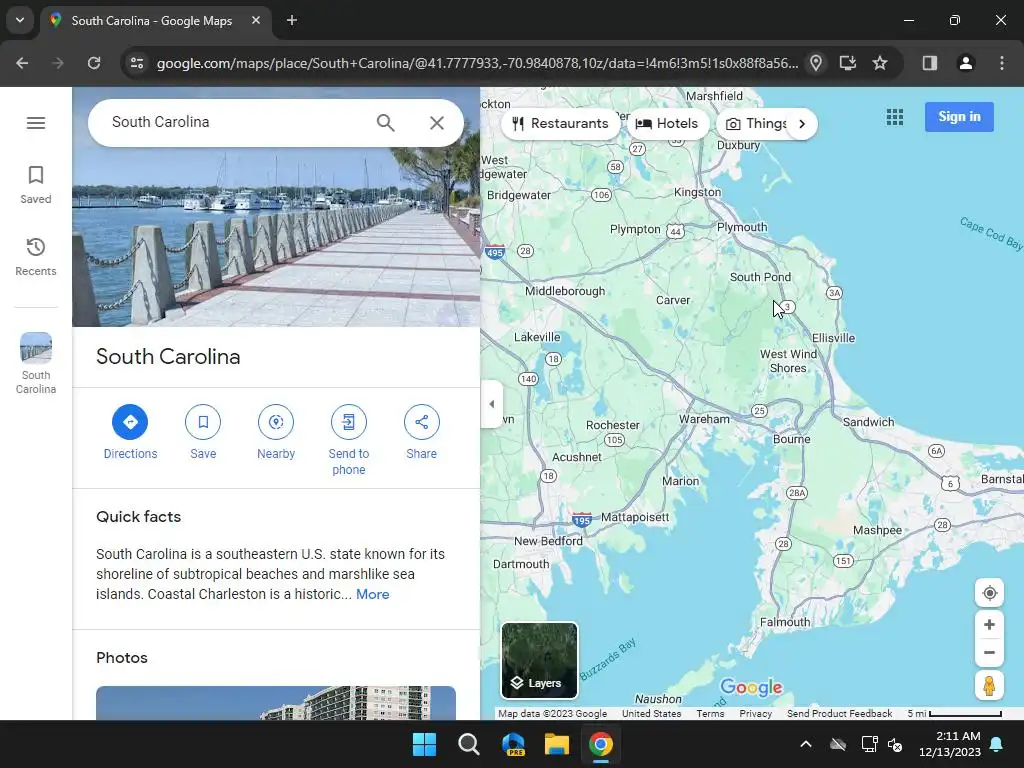Open Windows taskbar search

click(469, 744)
